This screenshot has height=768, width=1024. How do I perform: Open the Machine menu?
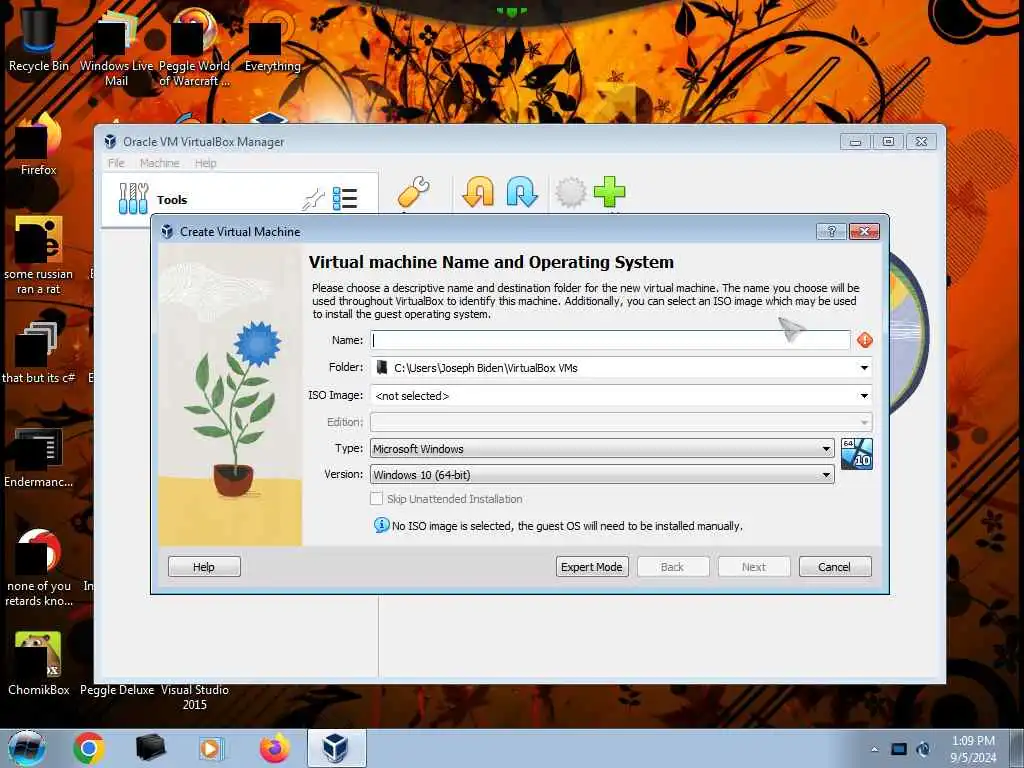click(x=159, y=163)
